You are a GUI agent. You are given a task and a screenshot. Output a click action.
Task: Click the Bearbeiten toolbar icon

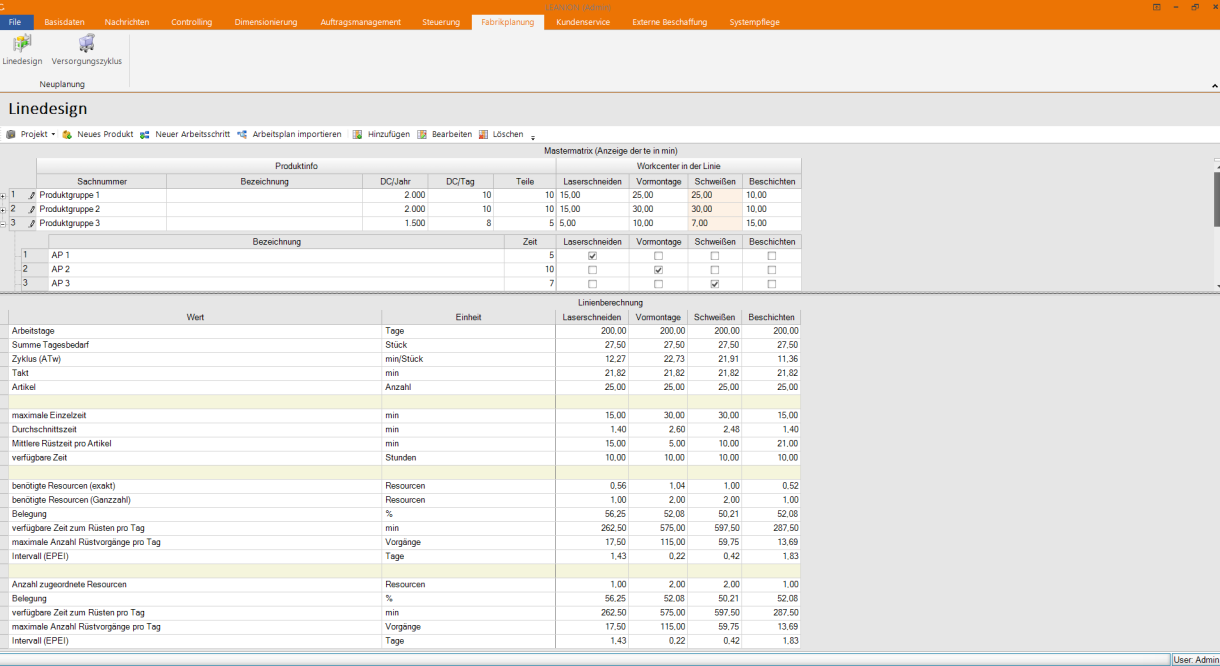422,134
